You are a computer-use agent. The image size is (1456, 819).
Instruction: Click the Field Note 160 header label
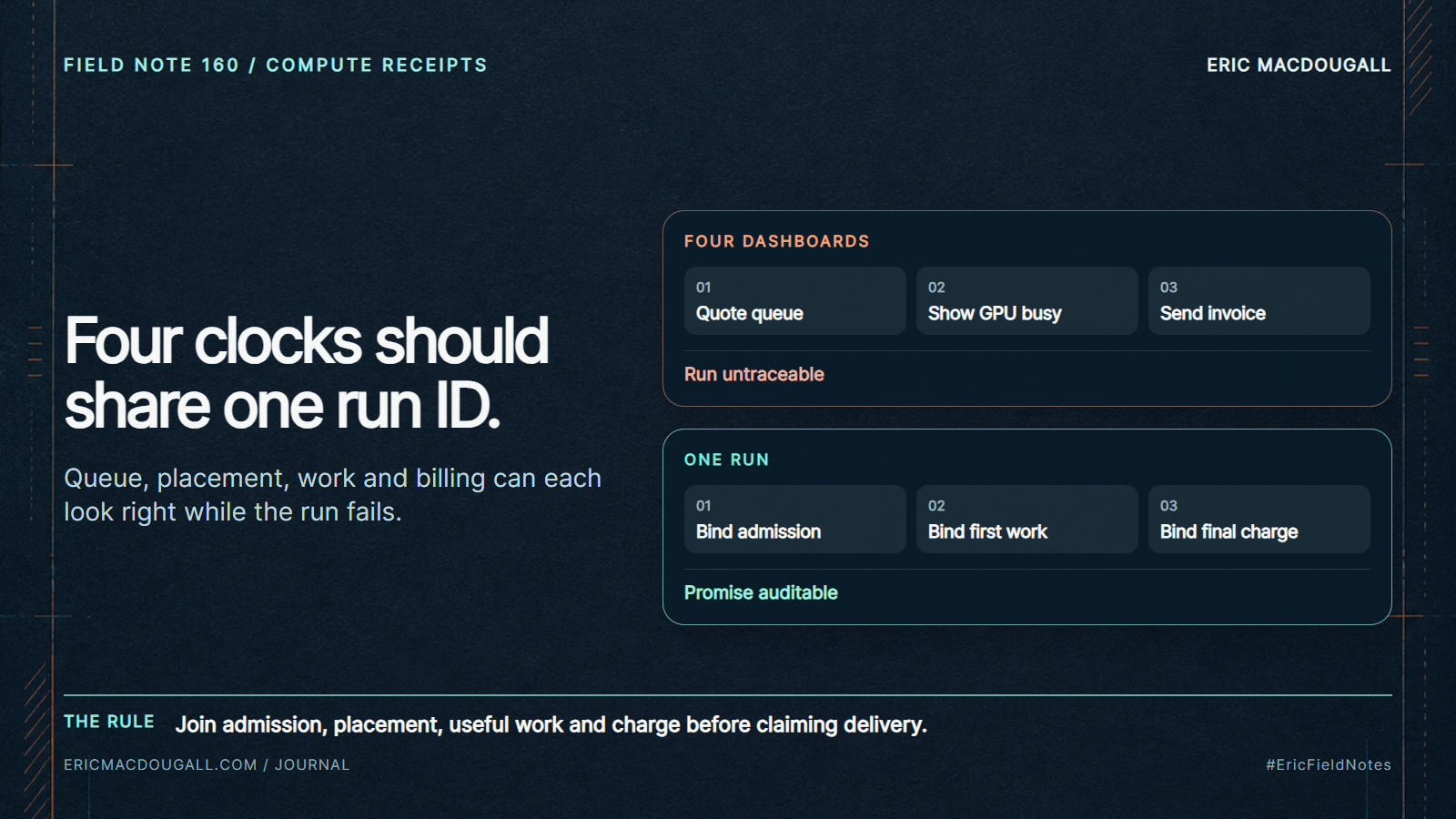(x=275, y=66)
